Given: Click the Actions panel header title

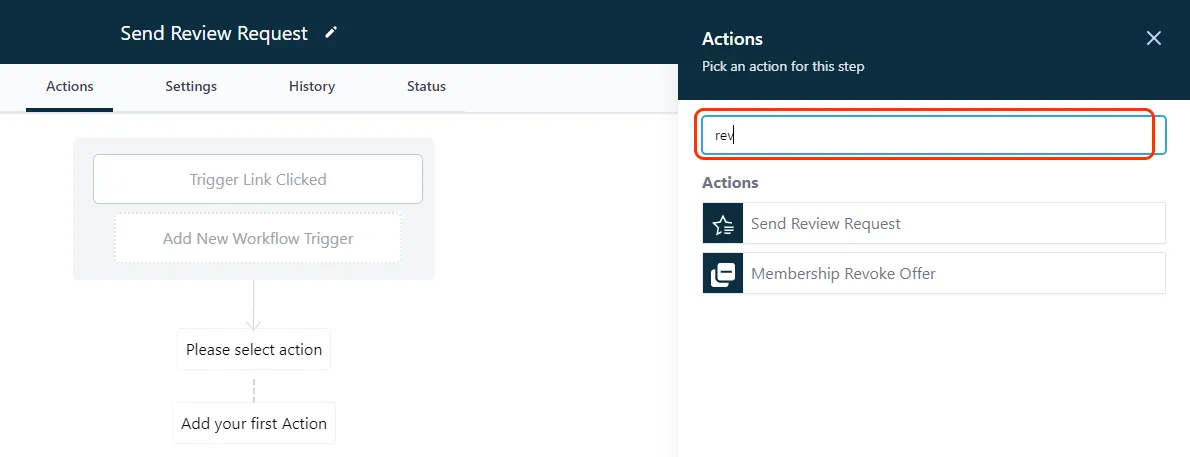Looking at the screenshot, I should tap(732, 39).
